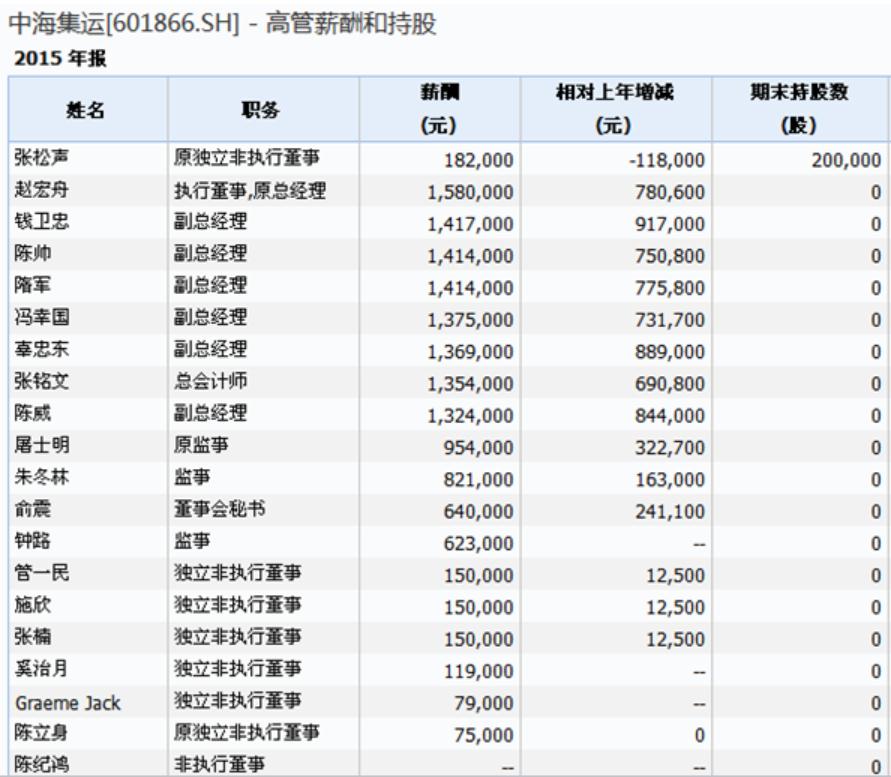
Task: Select salary value 1,375,000
Action: (x=470, y=320)
